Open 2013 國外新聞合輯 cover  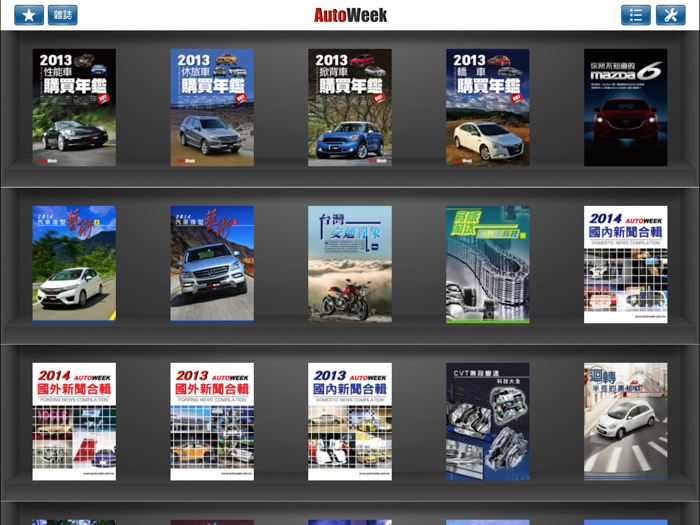[x=212, y=421]
